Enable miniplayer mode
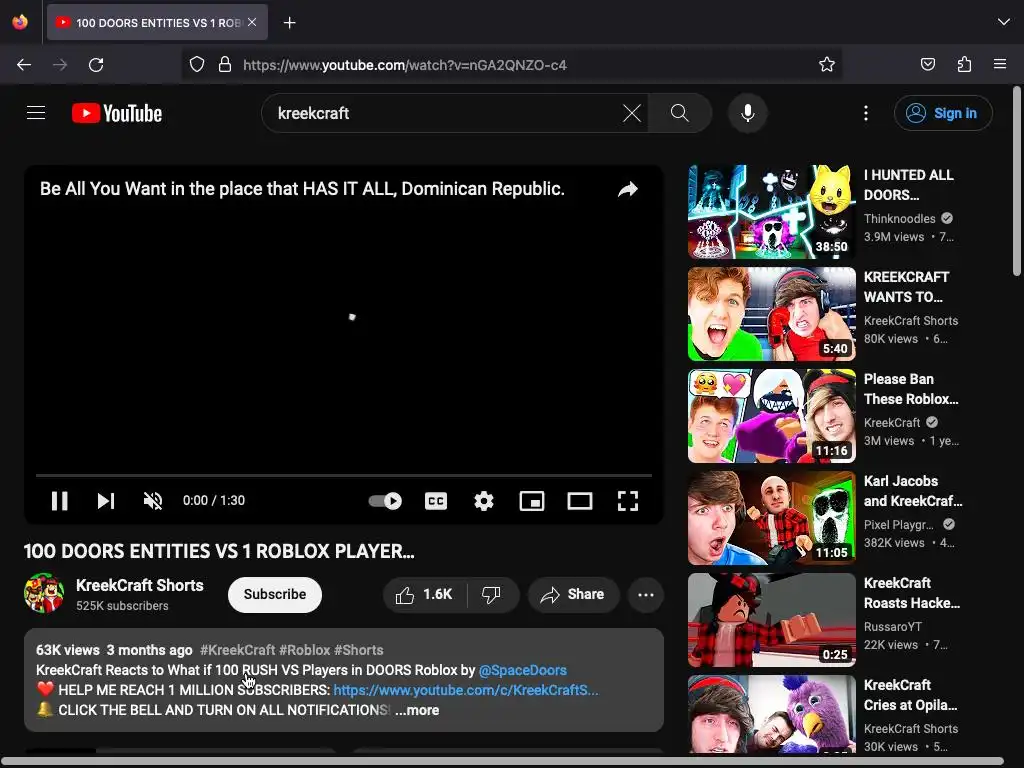This screenshot has width=1024, height=768. pyautogui.click(x=532, y=501)
